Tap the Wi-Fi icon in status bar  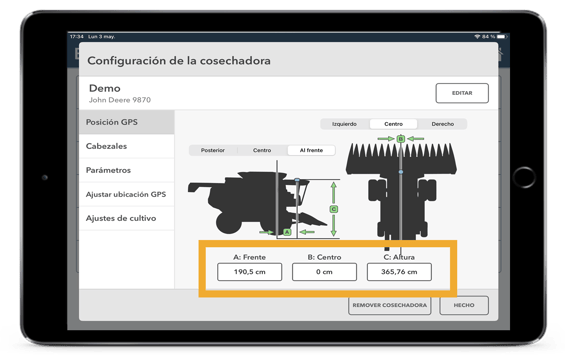[477, 36]
